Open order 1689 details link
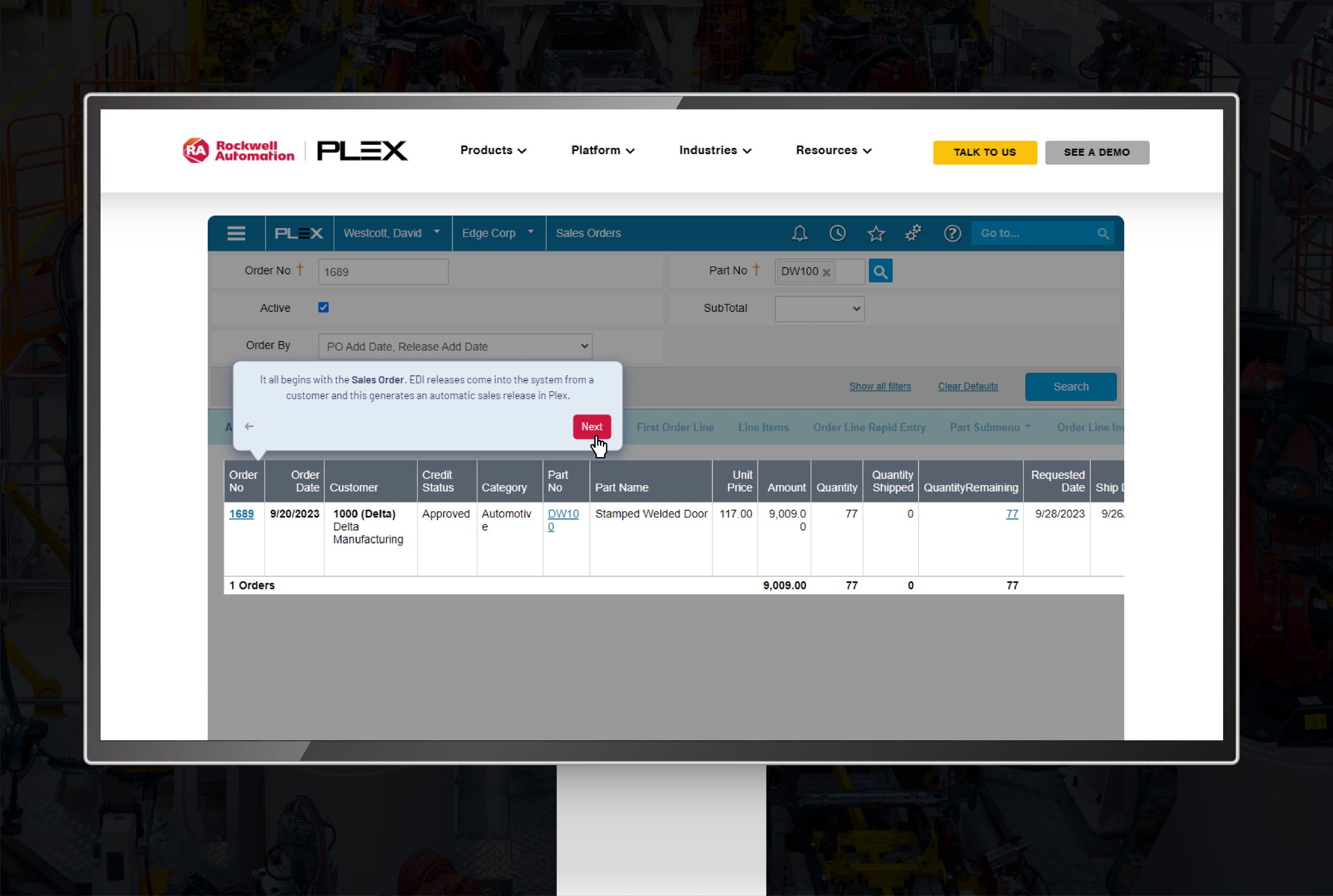Screen dimensions: 1333x896 point(241,513)
